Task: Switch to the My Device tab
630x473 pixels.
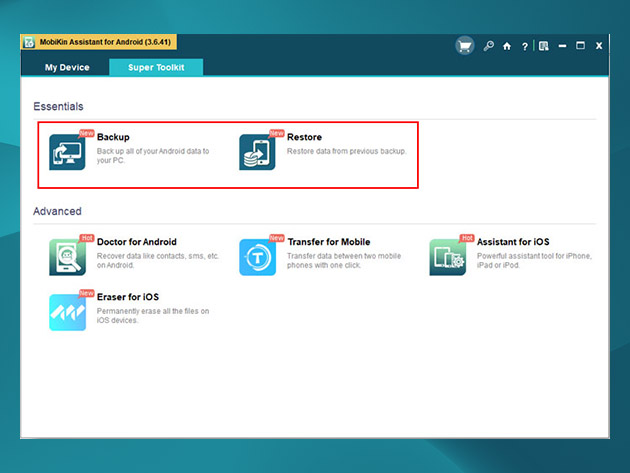Action: tap(67, 68)
